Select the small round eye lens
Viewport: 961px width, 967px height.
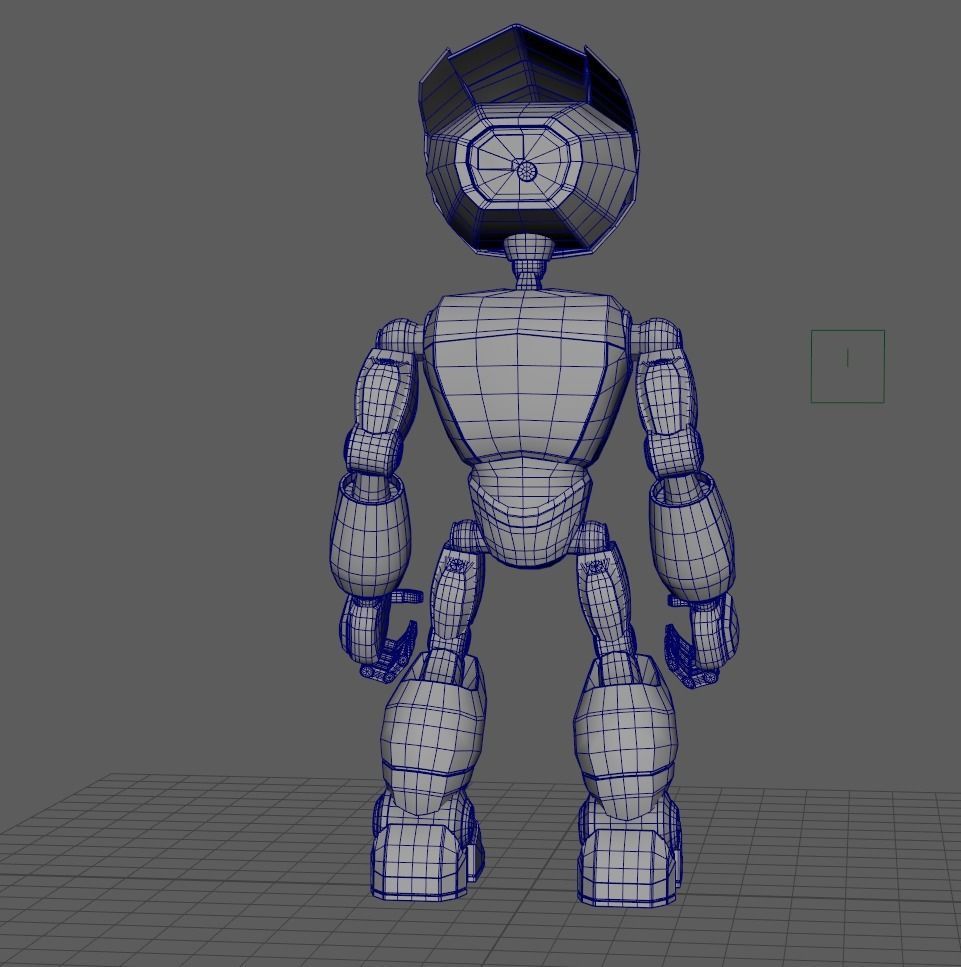[x=526, y=170]
